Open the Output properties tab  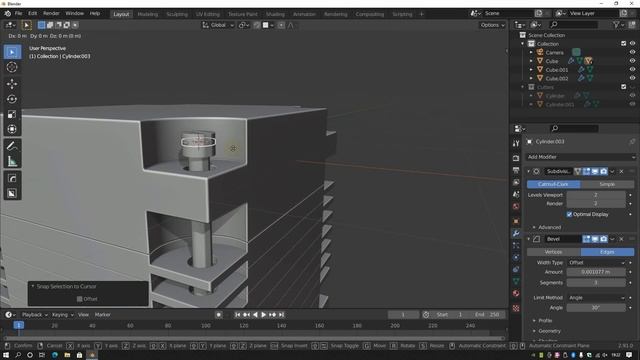(x=516, y=170)
